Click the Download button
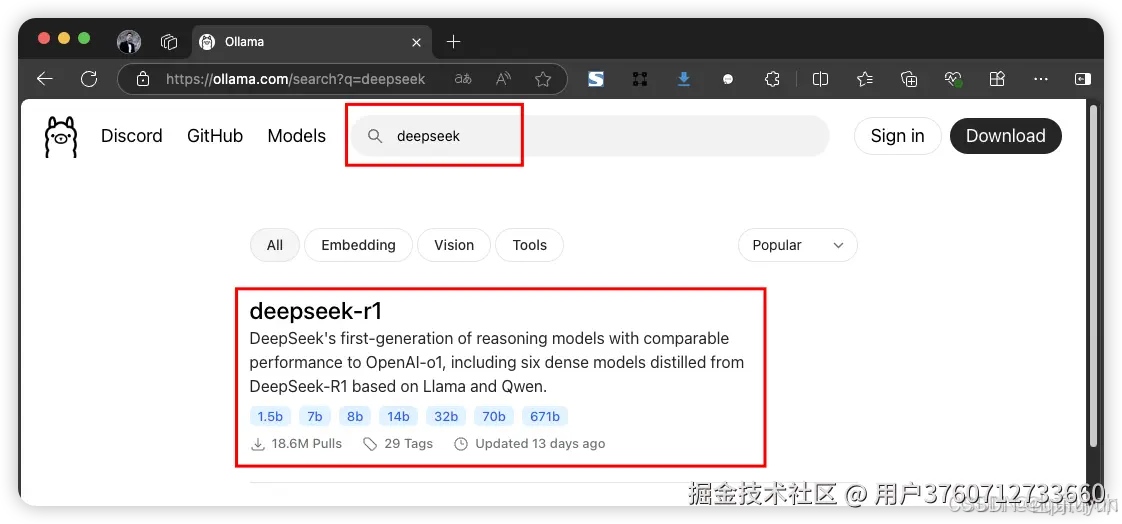Image resolution: width=1122 pixels, height=524 pixels. (x=1005, y=136)
